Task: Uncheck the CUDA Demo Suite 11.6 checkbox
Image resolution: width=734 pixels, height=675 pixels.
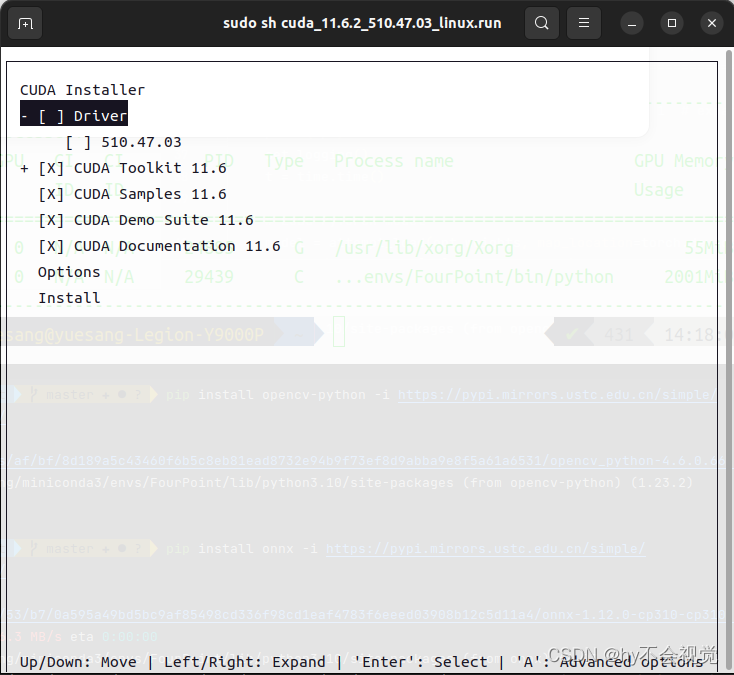Action: pos(51,220)
